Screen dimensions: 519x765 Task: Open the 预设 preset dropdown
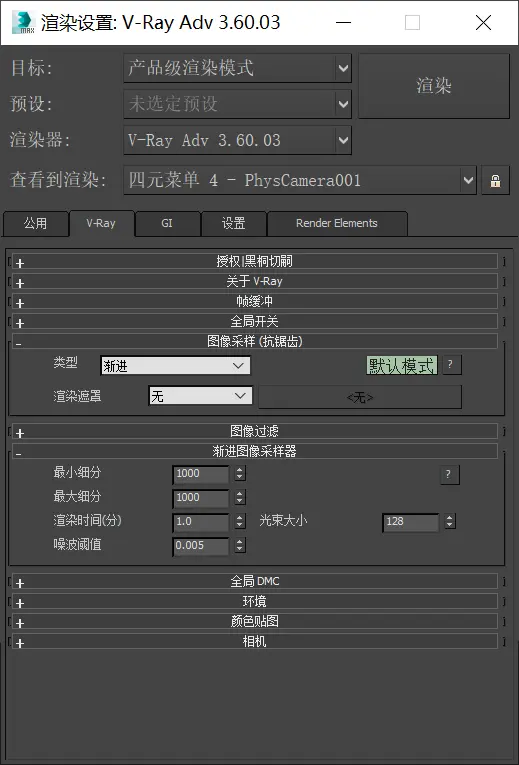[238, 104]
